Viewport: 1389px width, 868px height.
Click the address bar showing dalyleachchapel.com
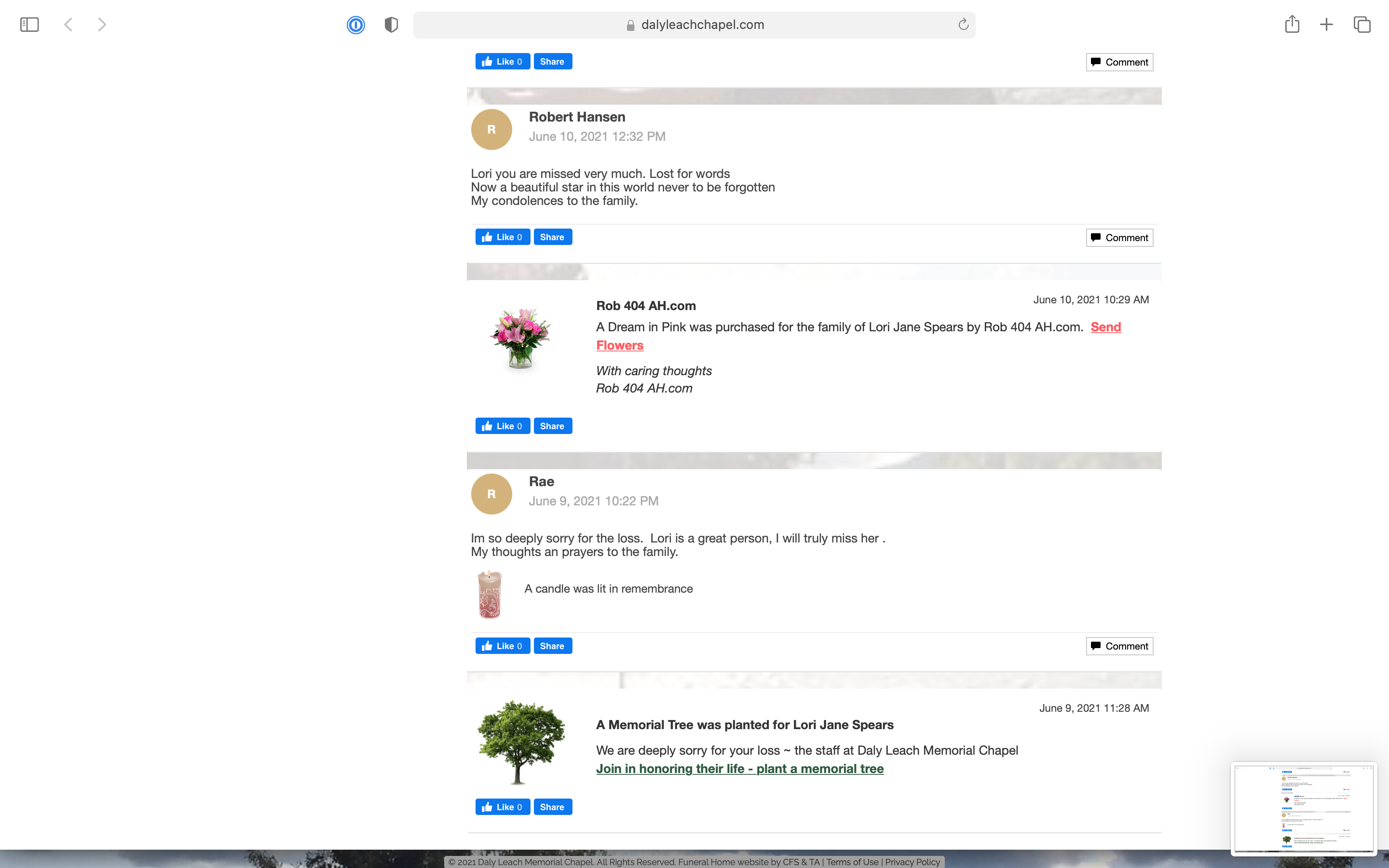pyautogui.click(x=694, y=25)
